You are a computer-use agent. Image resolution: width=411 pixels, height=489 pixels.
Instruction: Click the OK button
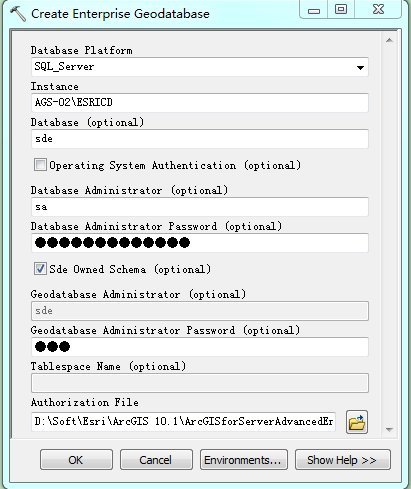76,460
